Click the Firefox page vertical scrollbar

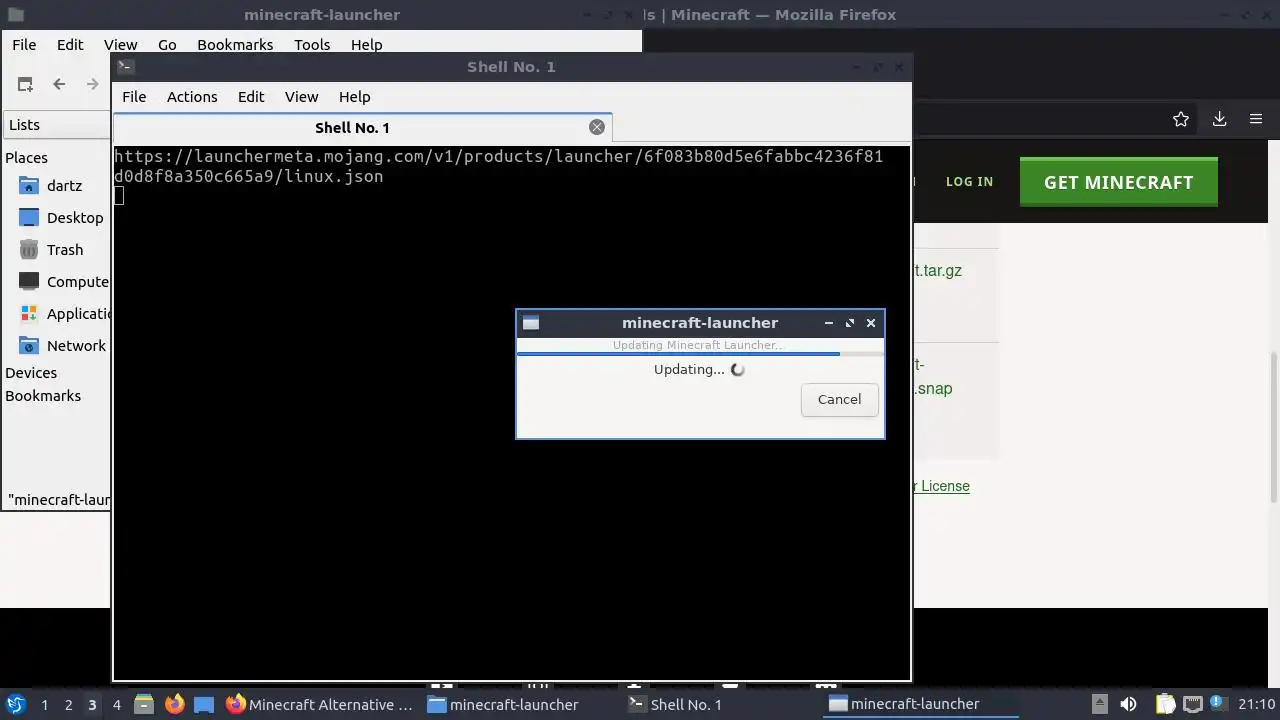tap(1274, 426)
